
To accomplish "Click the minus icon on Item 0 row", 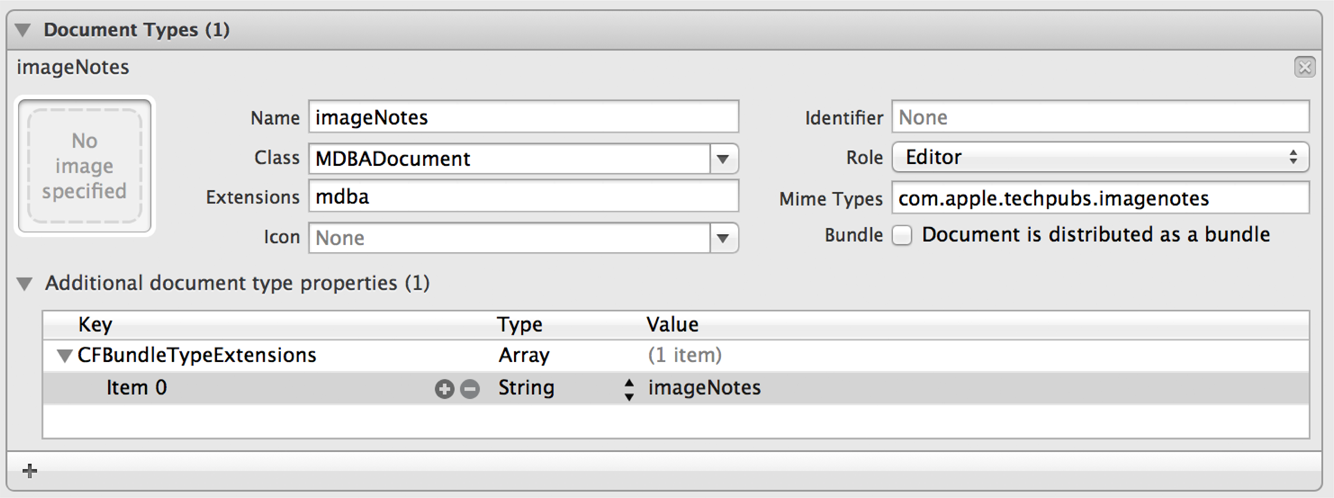I will pyautogui.click(x=469, y=389).
